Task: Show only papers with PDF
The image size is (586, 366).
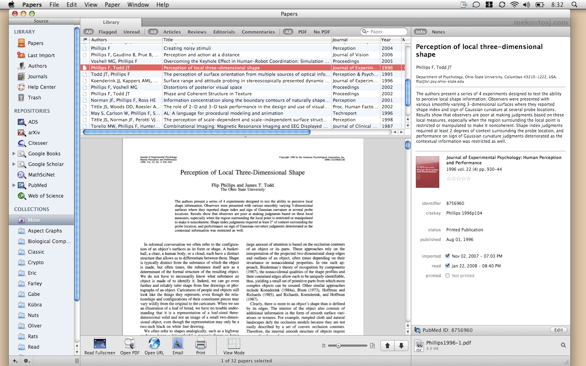Action: pos(302,32)
